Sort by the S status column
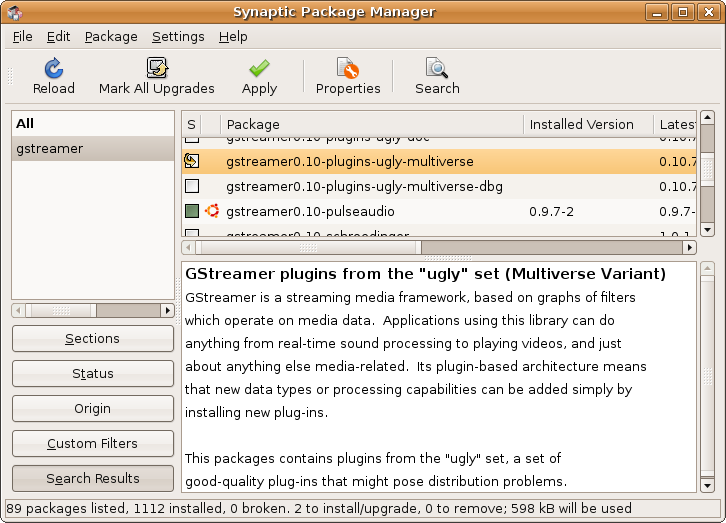This screenshot has height=523, width=726. pos(191,124)
